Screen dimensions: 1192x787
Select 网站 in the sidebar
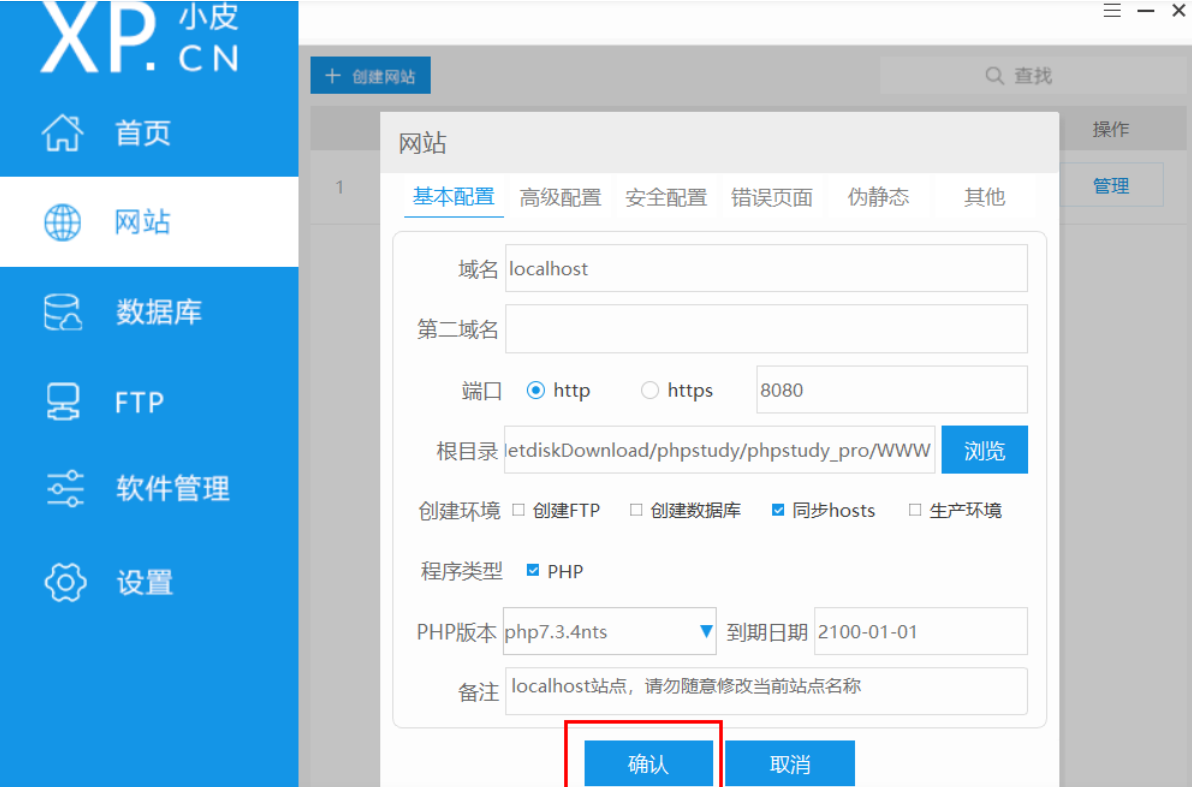pos(143,223)
